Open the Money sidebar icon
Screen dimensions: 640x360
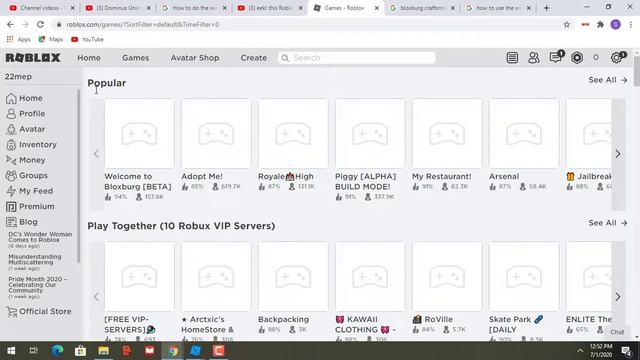point(11,160)
